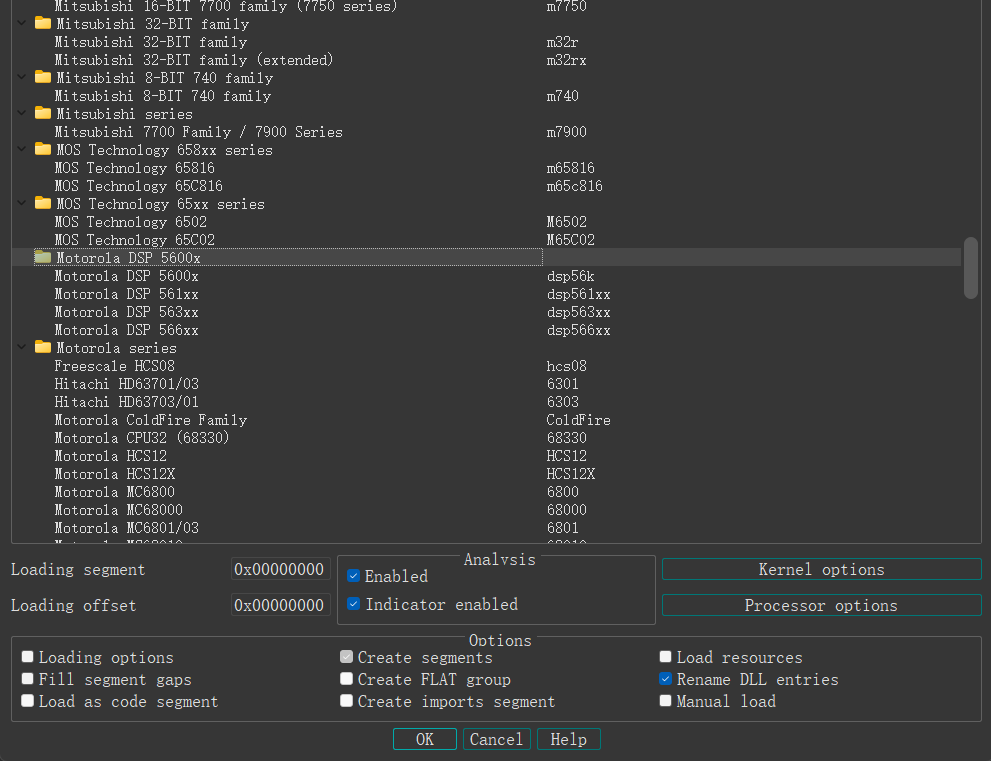Collapse the MOS Technology 658xx series group
Viewport: 991px width, 761px height.
pos(21,149)
